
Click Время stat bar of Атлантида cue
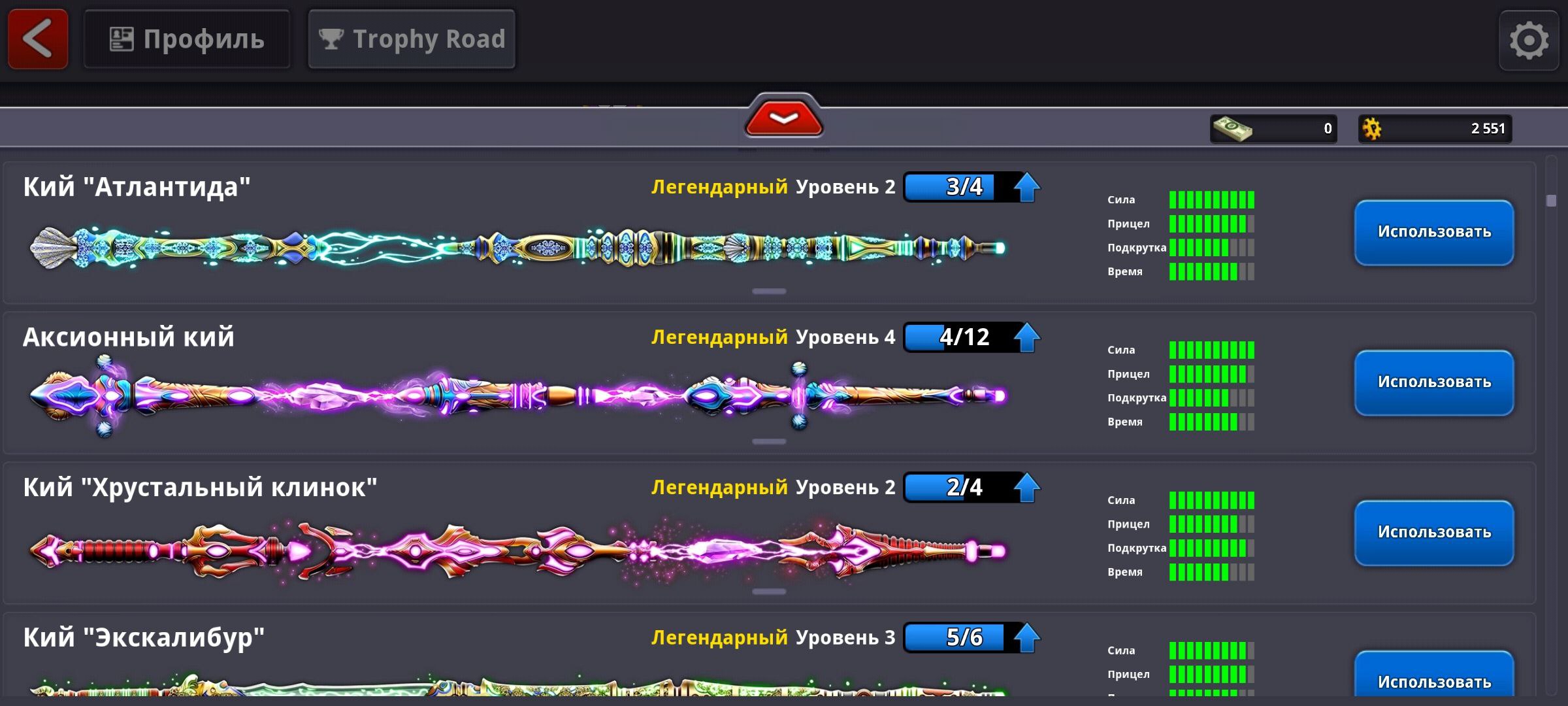coord(1212,272)
